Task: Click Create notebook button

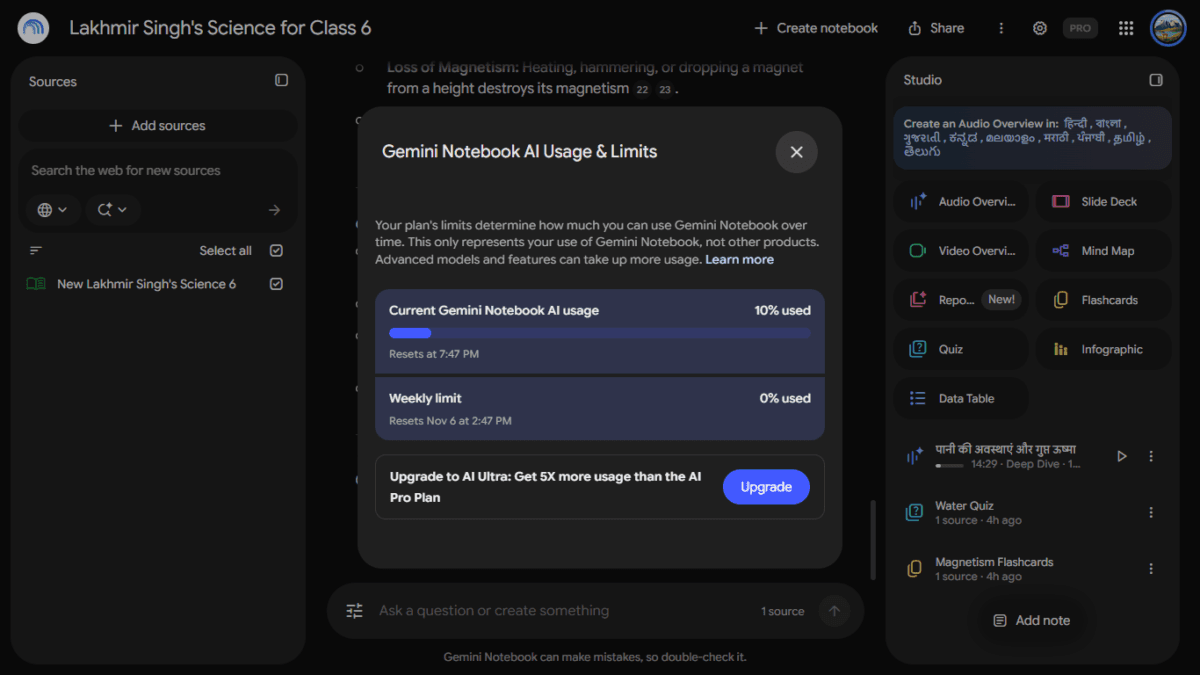Action: click(x=816, y=28)
